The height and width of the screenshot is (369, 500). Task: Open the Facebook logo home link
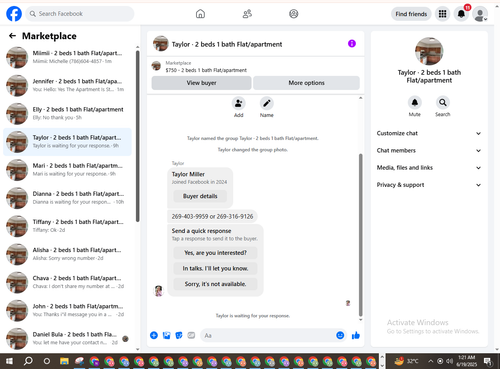pyautogui.click(x=14, y=14)
